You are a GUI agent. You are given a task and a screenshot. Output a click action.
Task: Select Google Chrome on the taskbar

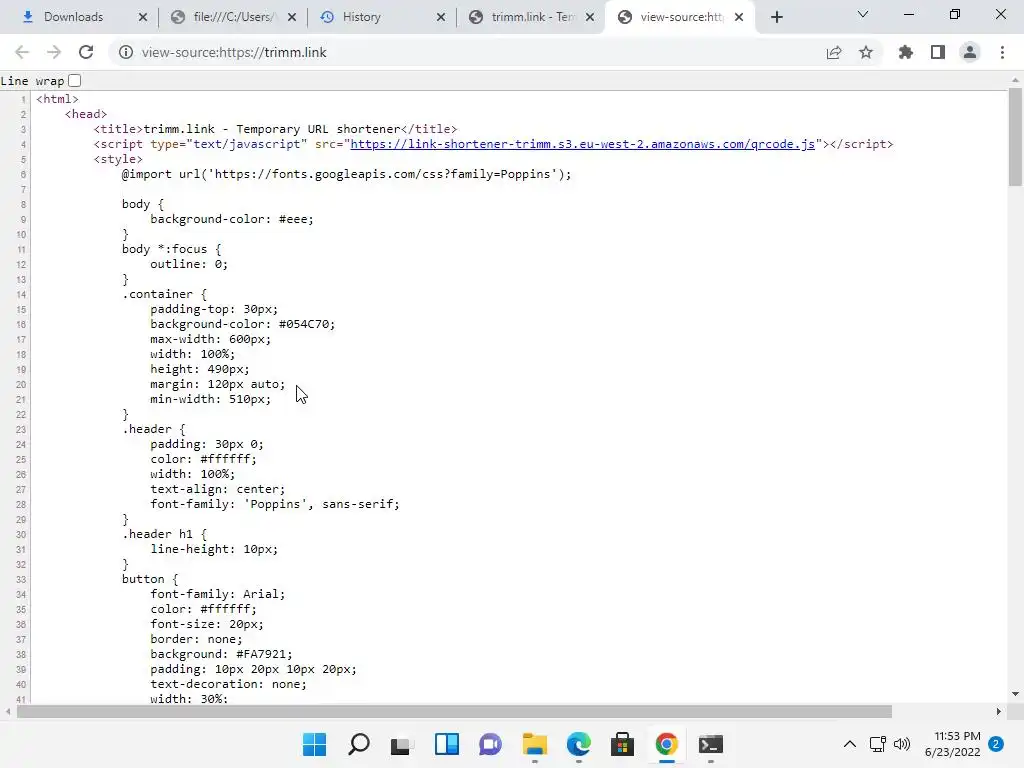pos(667,744)
